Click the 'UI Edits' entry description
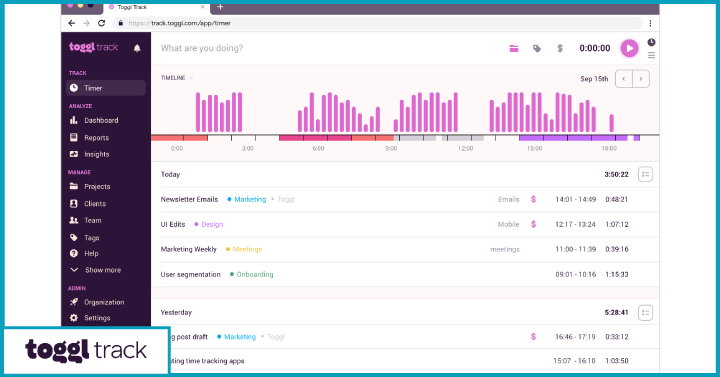This screenshot has height=377, width=720. pyautogui.click(x=173, y=225)
